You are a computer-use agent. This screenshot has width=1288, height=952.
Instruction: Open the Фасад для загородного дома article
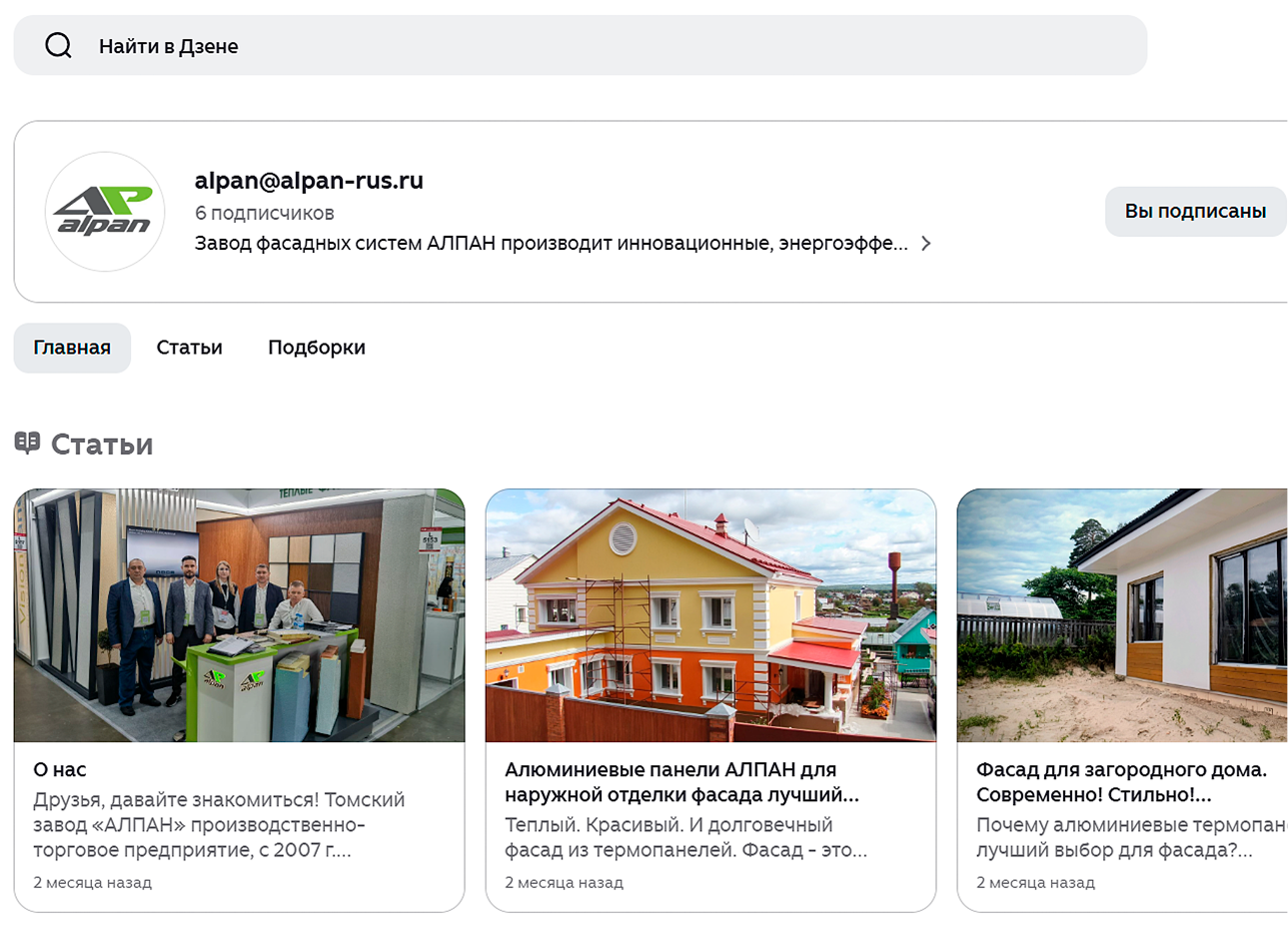coord(1121,782)
